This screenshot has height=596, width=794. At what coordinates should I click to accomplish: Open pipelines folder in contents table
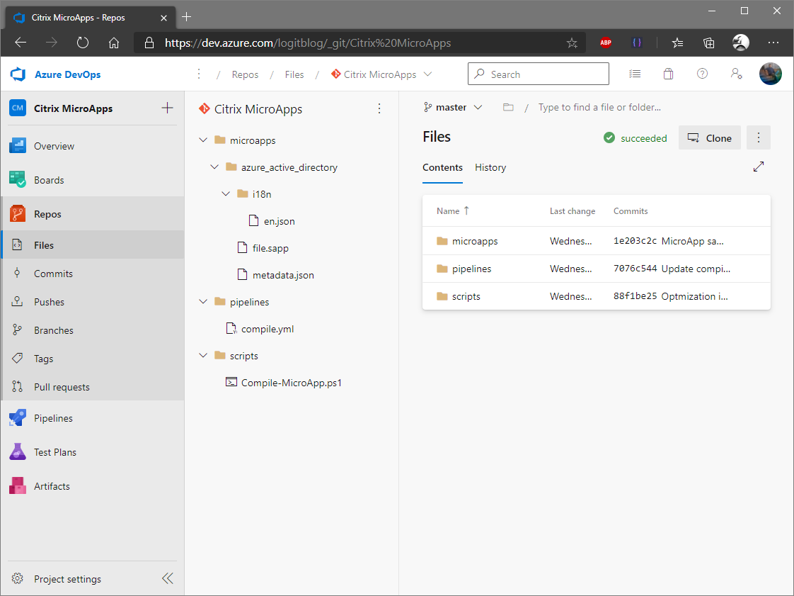tap(471, 268)
